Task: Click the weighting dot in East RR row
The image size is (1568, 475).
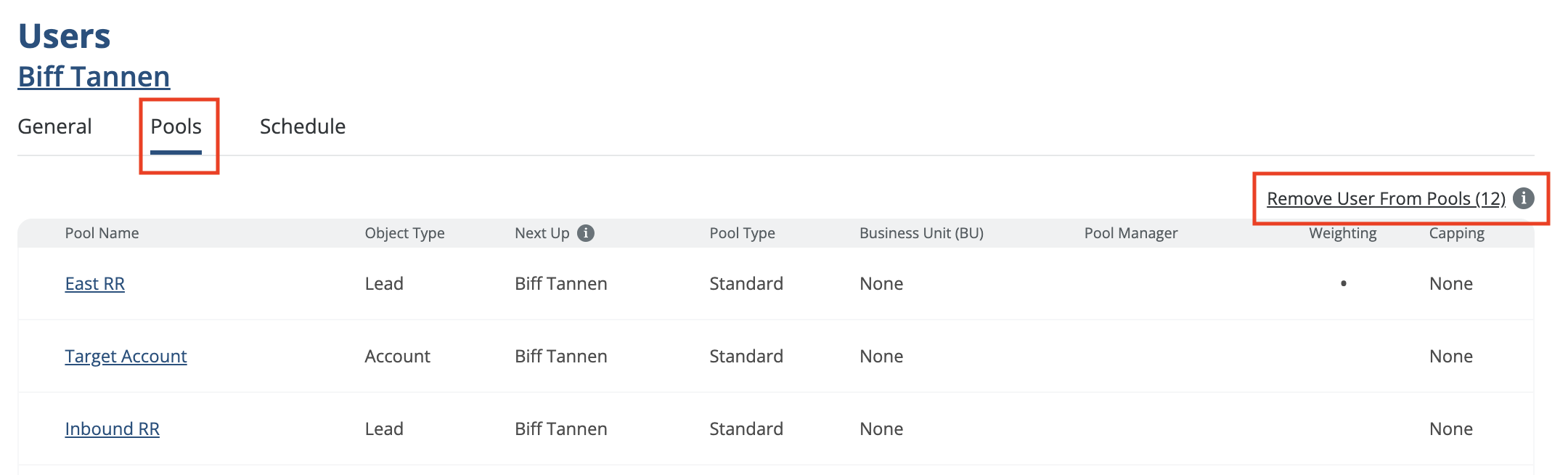Action: coord(1344,283)
